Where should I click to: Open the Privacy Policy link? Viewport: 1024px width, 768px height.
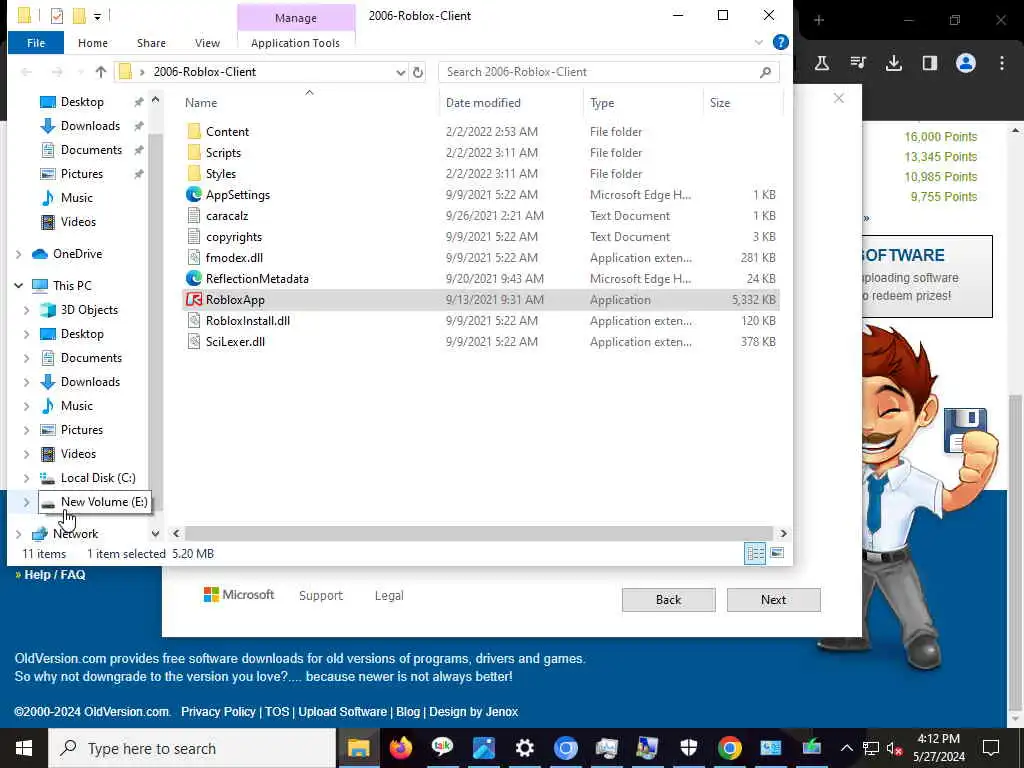[218, 712]
